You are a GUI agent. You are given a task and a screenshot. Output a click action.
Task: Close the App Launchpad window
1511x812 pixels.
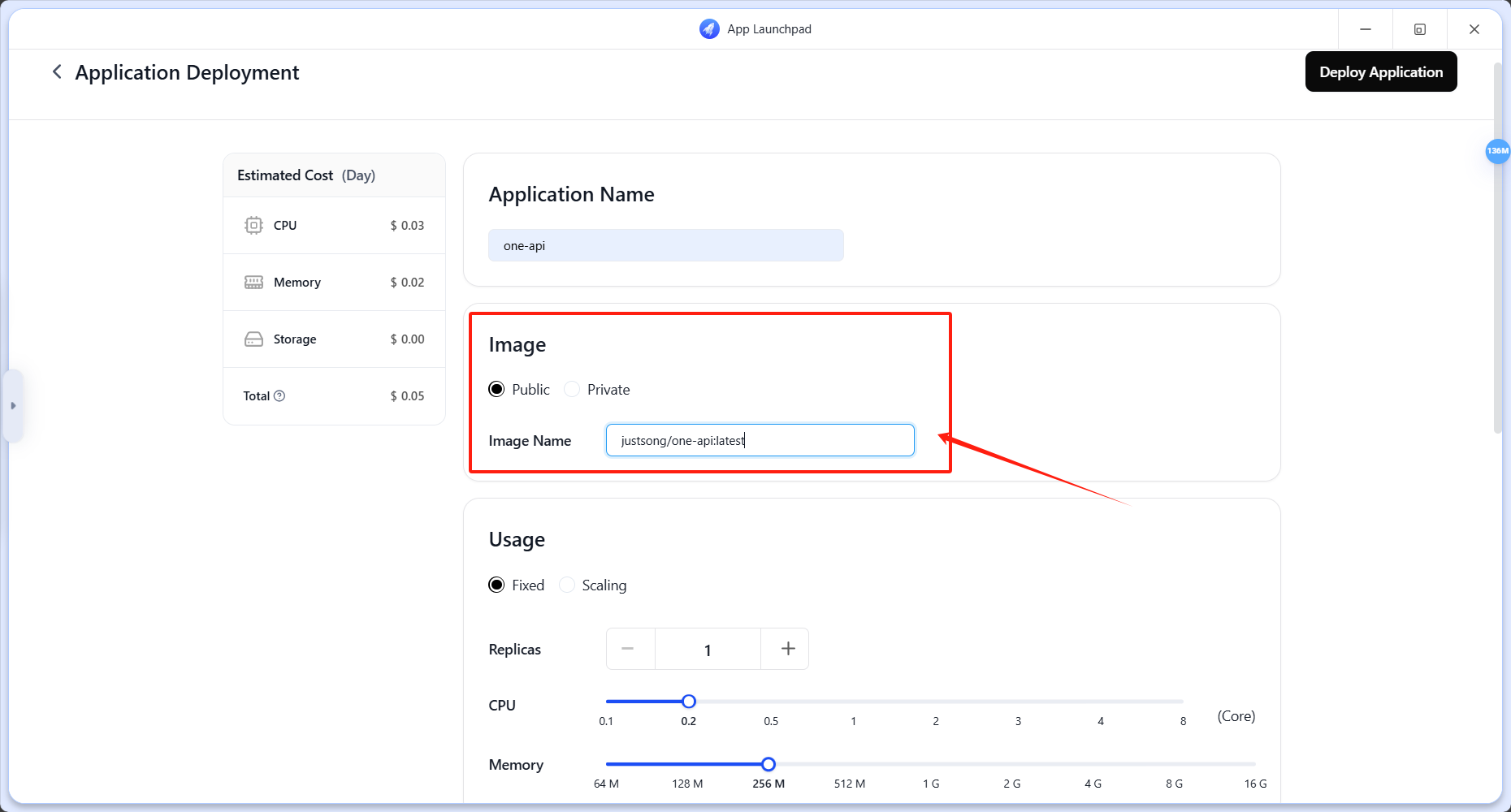[1474, 29]
